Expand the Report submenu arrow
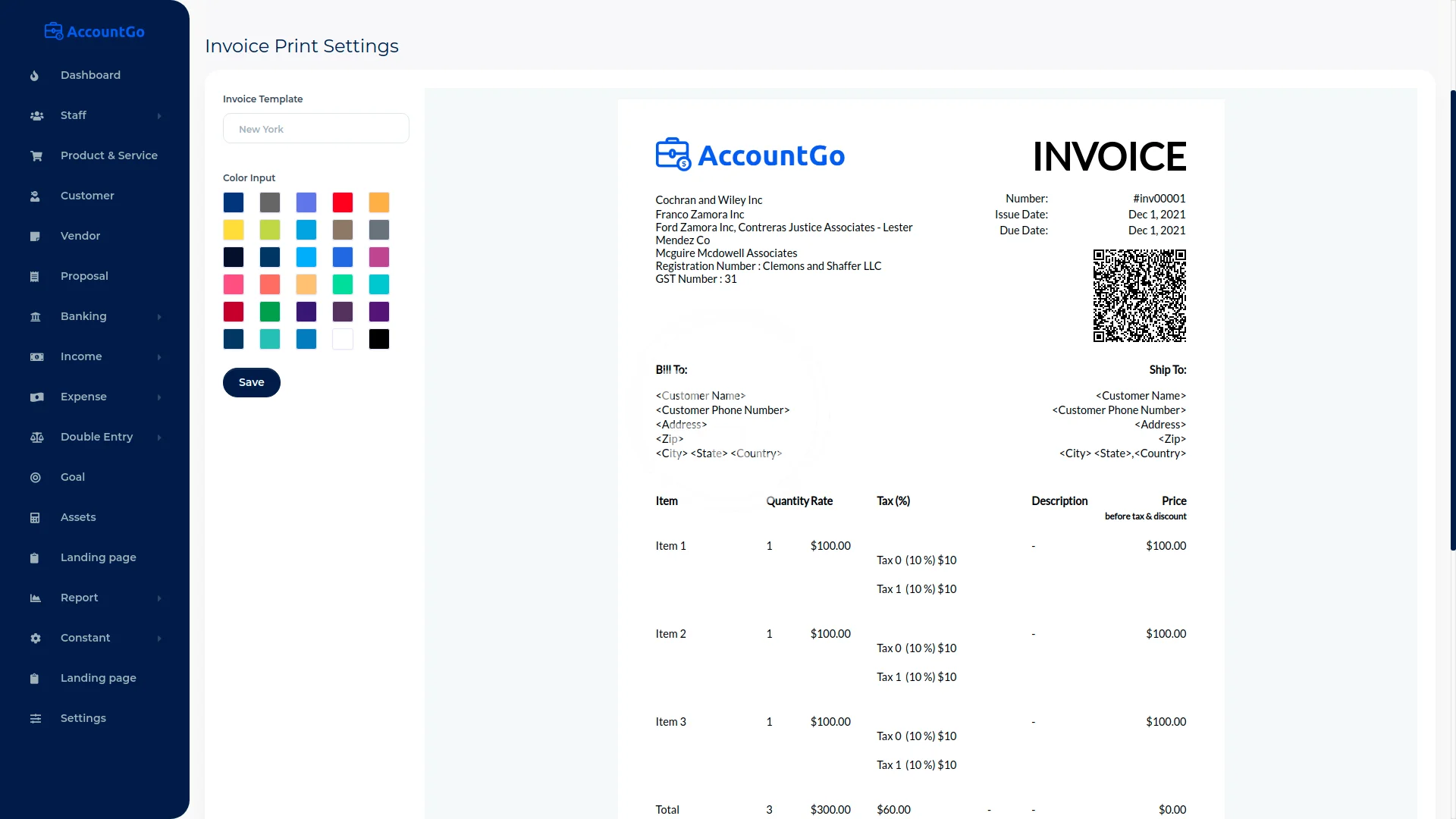The width and height of the screenshot is (1456, 819). coord(159,598)
